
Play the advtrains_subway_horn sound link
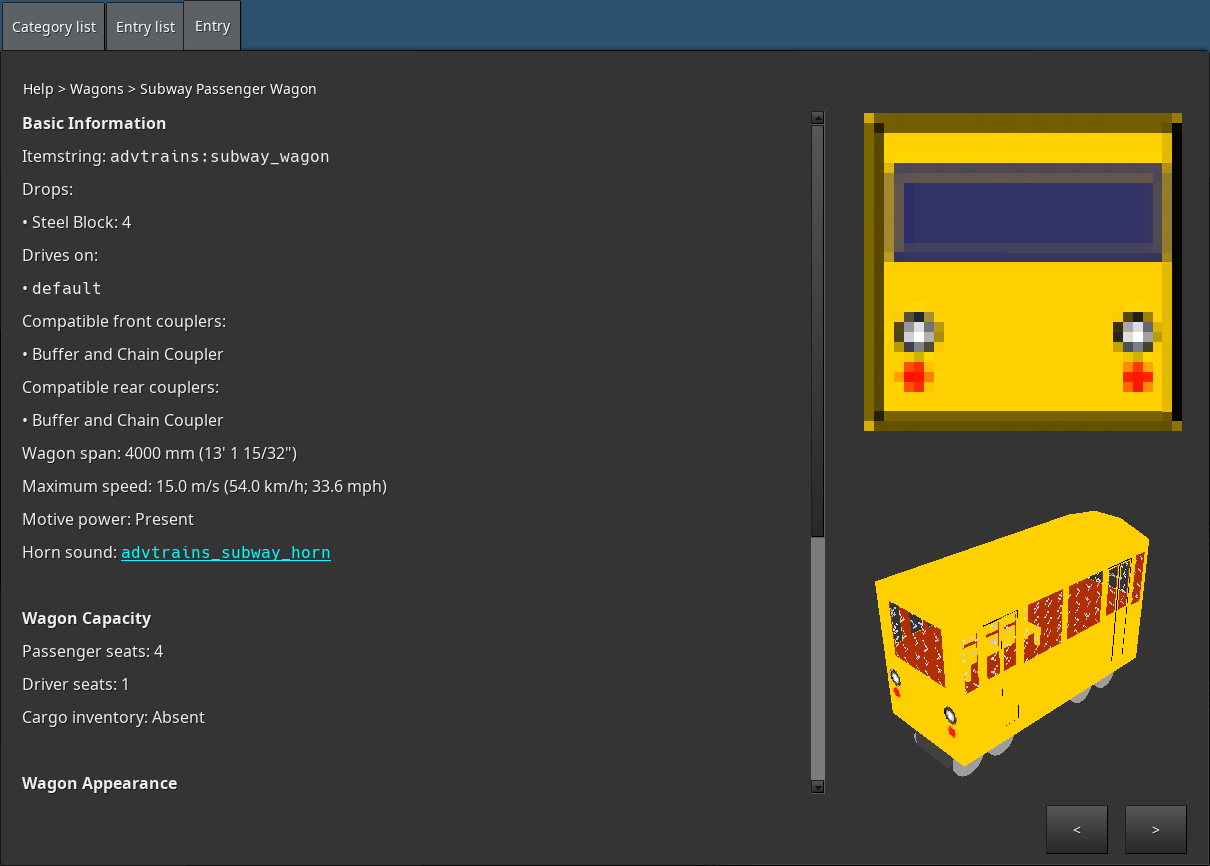click(x=225, y=553)
